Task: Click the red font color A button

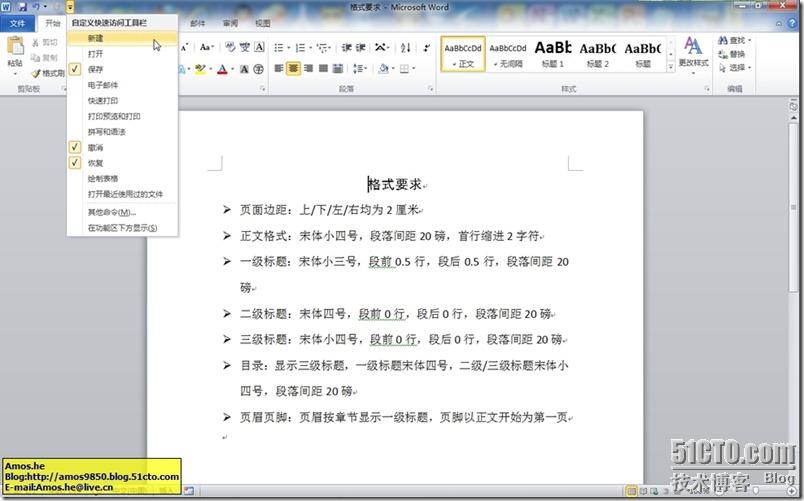Action: pos(222,69)
